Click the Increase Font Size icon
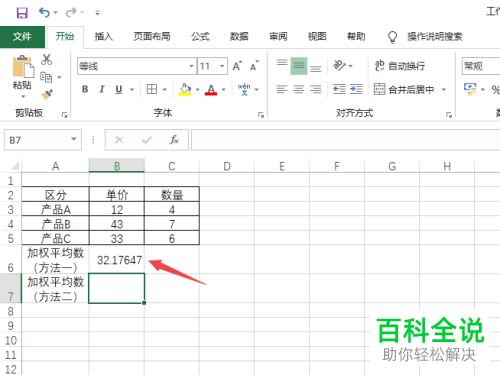 point(237,66)
